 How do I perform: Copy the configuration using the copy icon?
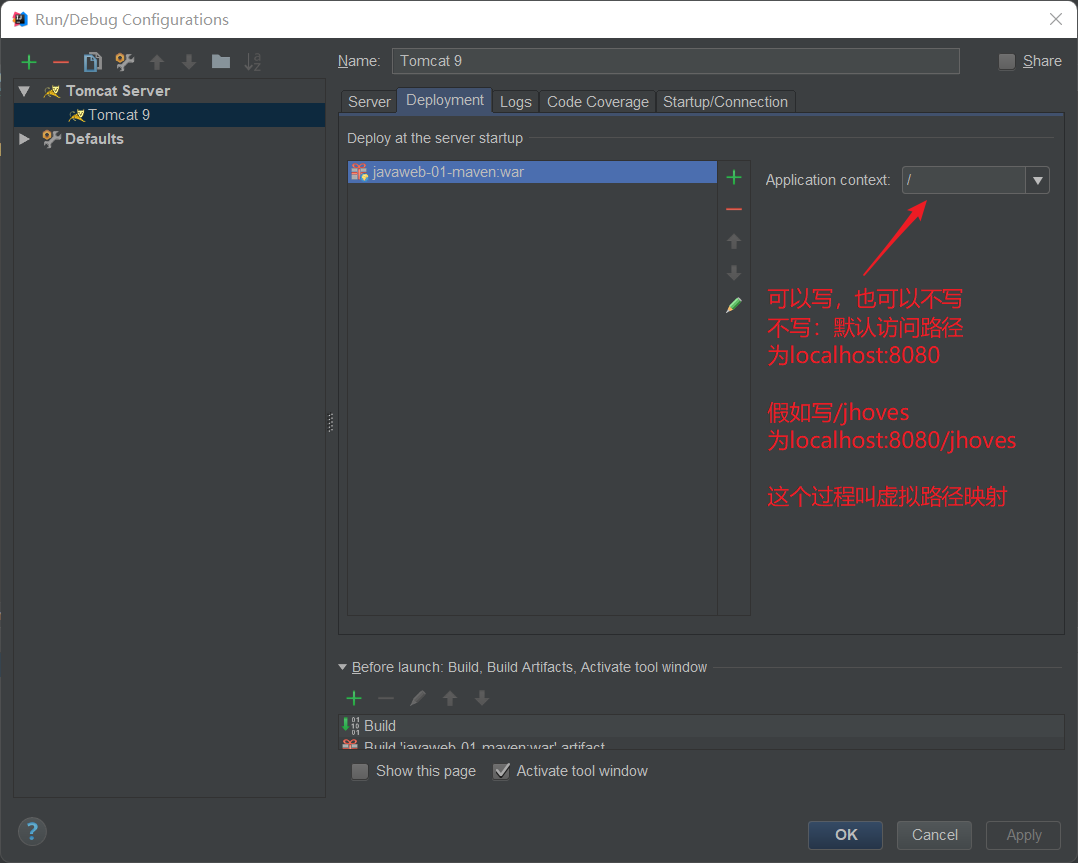tap(93, 63)
